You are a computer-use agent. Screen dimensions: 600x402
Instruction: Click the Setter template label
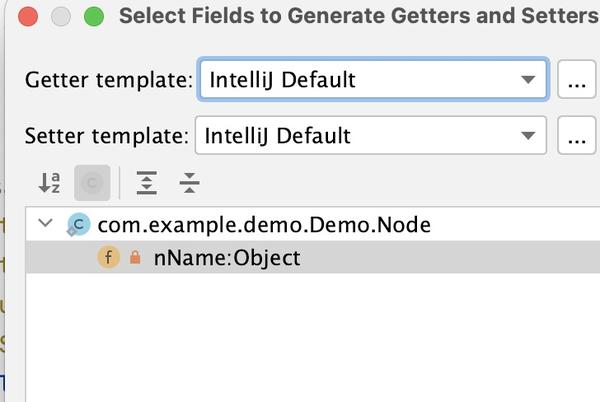pyautogui.click(x=106, y=135)
